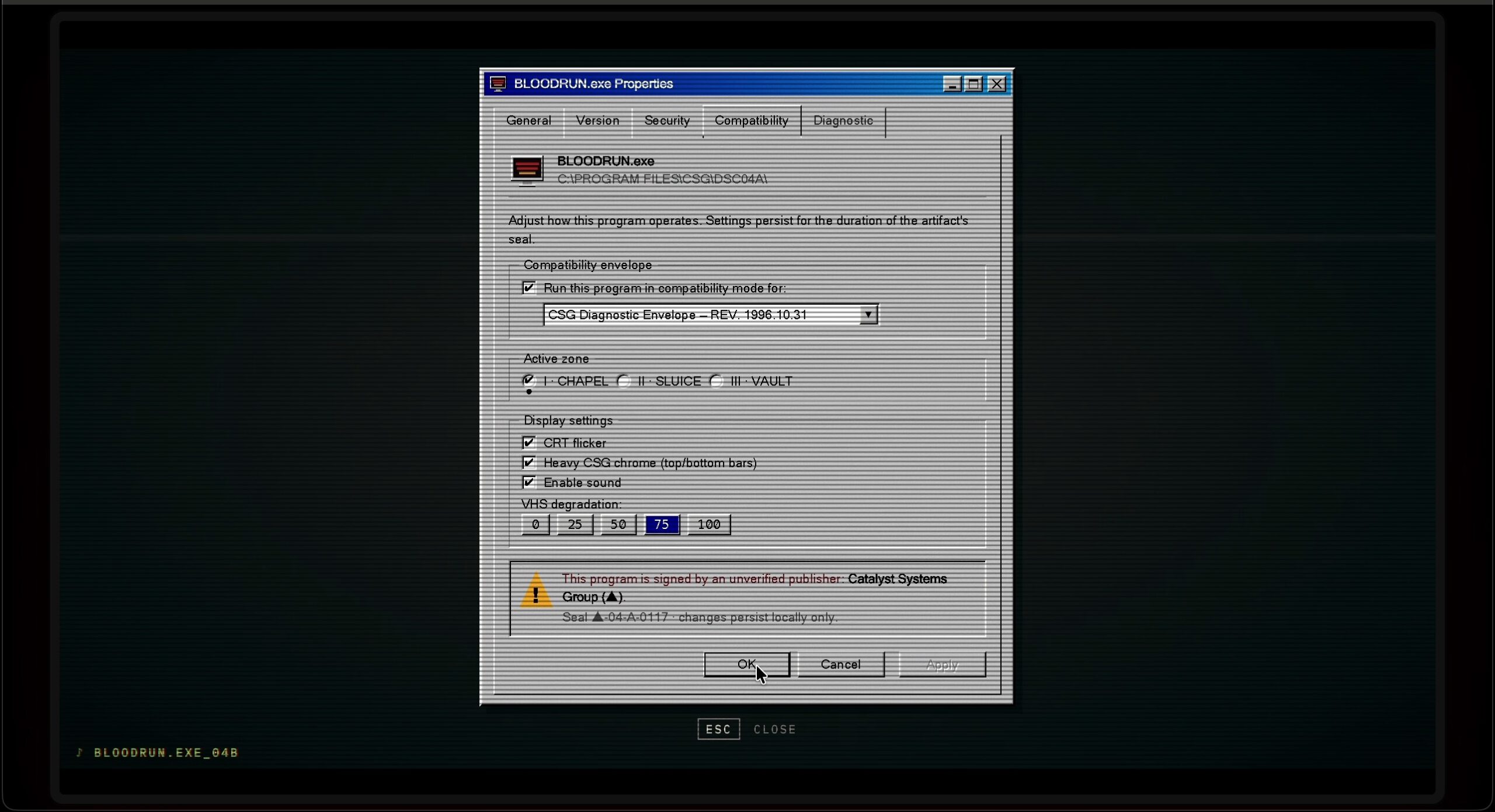Set VHS degradation to 25
The image size is (1495, 812).
click(575, 524)
